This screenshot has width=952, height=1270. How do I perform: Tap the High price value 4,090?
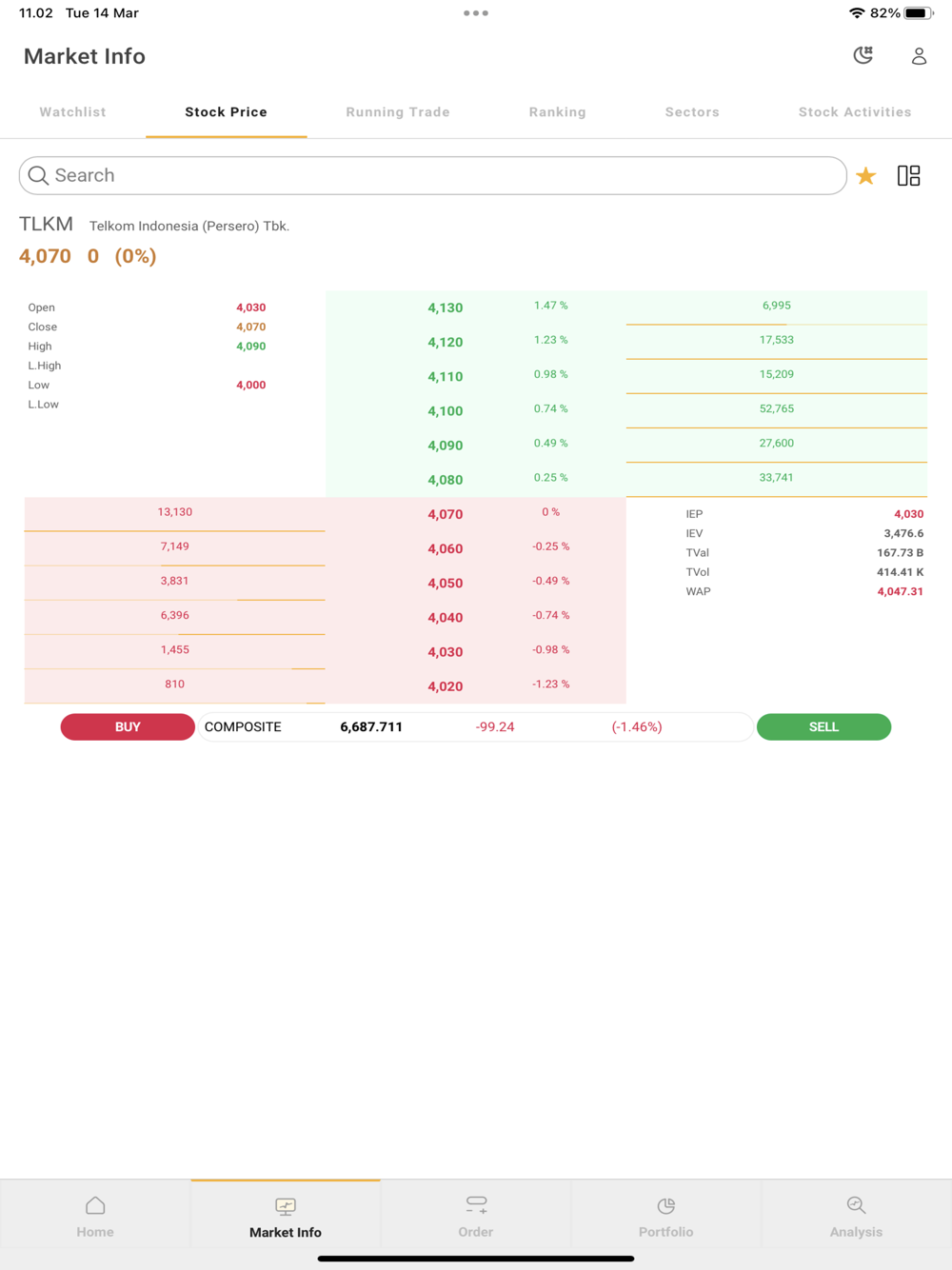click(251, 347)
